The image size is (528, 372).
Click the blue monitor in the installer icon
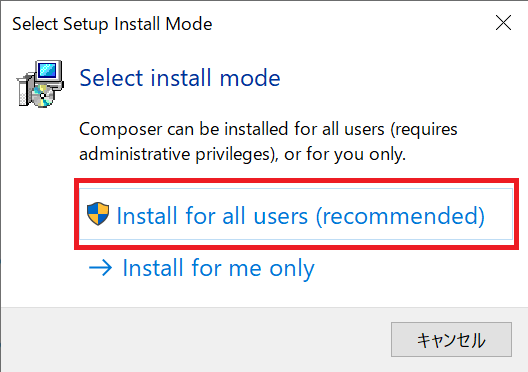(x=49, y=71)
